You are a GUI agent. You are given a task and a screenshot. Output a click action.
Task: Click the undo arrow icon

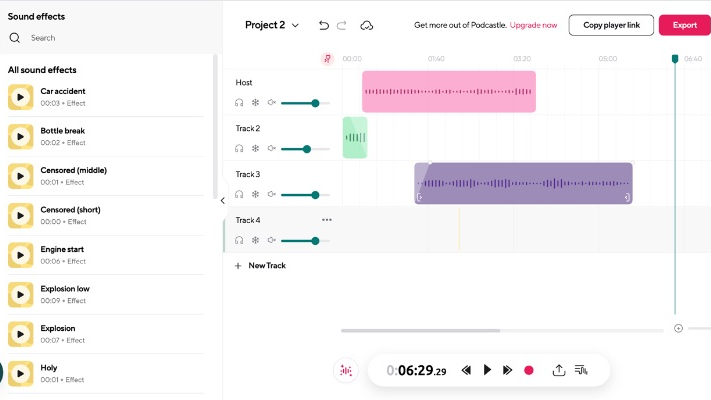point(323,25)
